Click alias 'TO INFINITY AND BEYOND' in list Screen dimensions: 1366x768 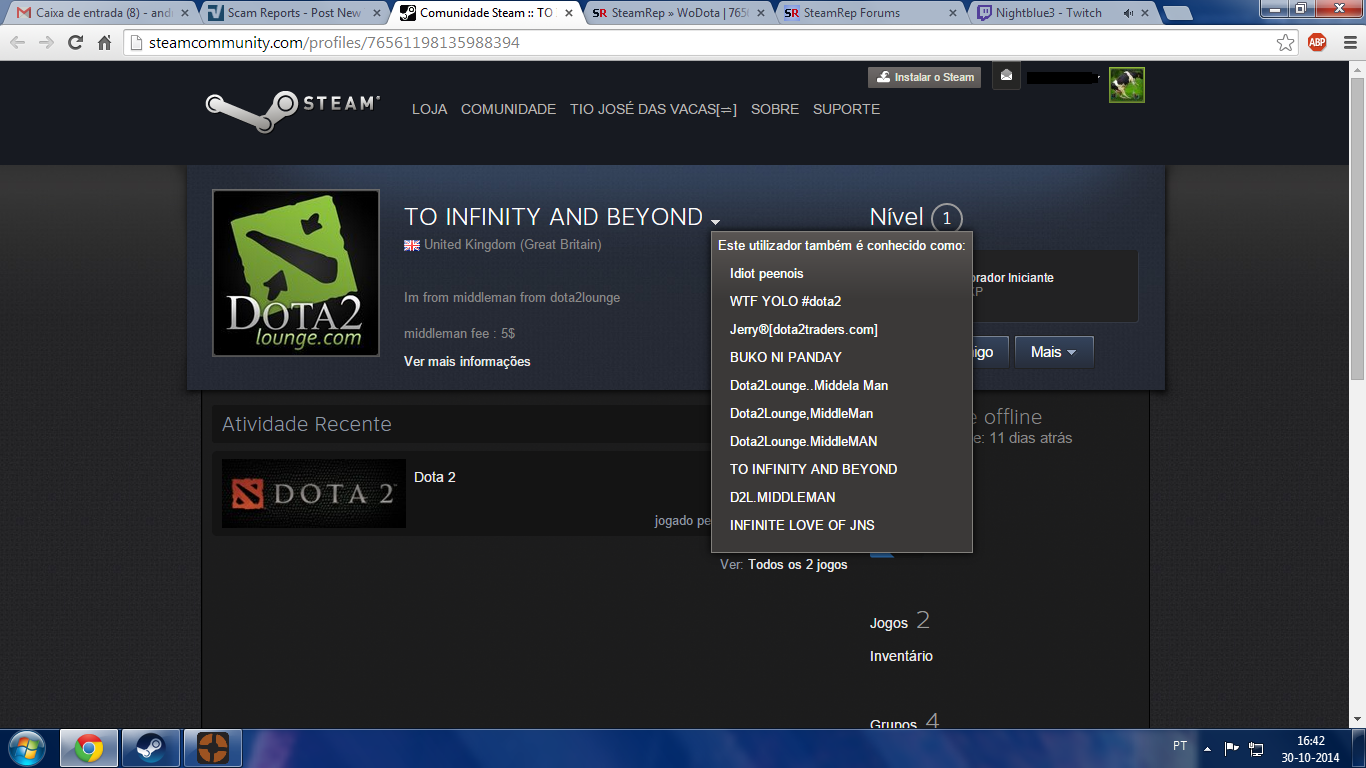tap(814, 469)
